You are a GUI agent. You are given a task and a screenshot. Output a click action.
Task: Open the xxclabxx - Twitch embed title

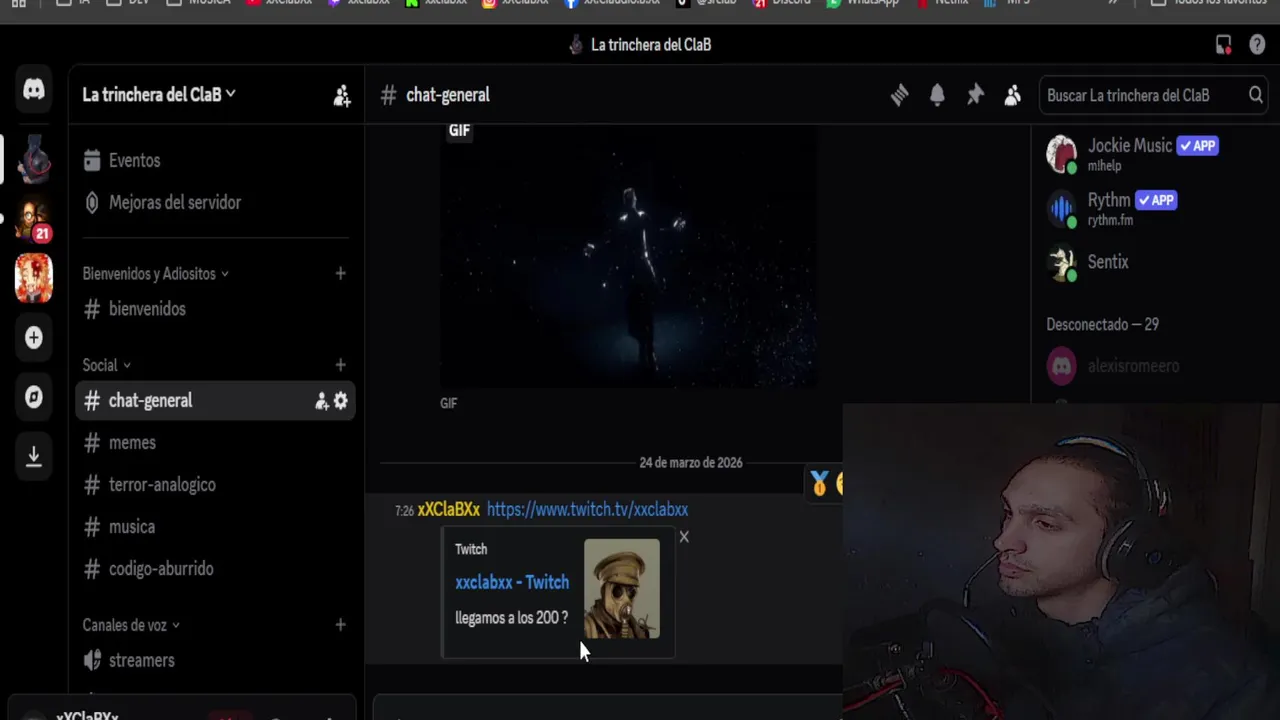(x=512, y=582)
